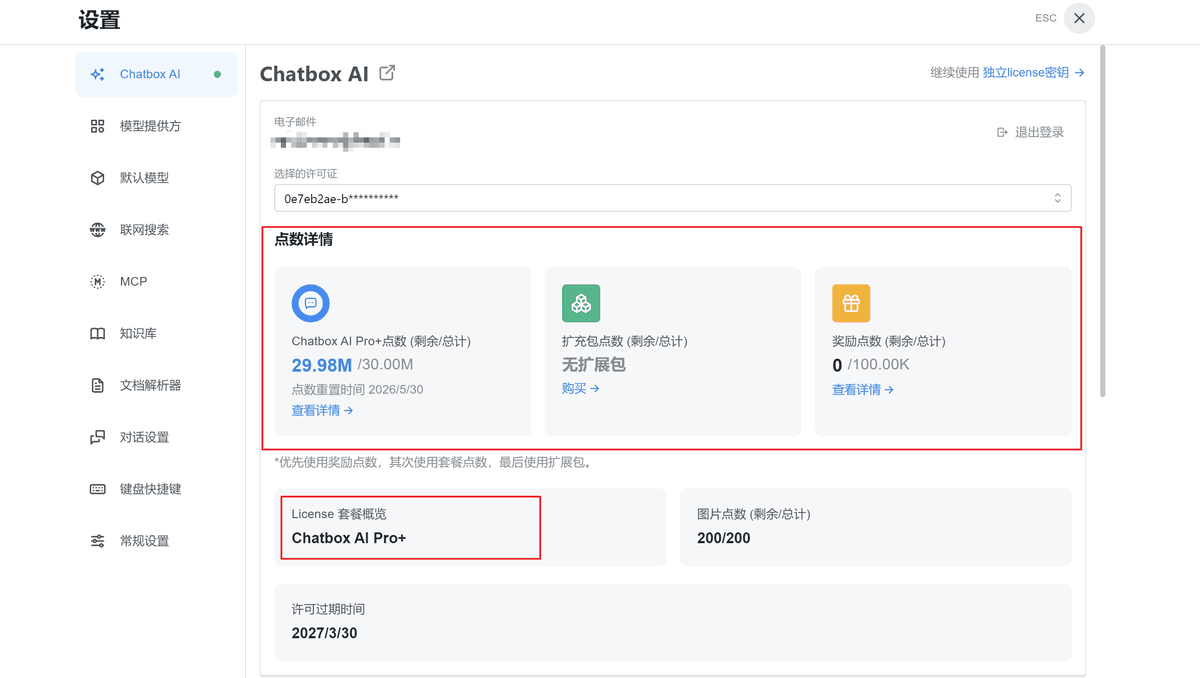Open the 文档解析器 settings tab

pos(156,386)
